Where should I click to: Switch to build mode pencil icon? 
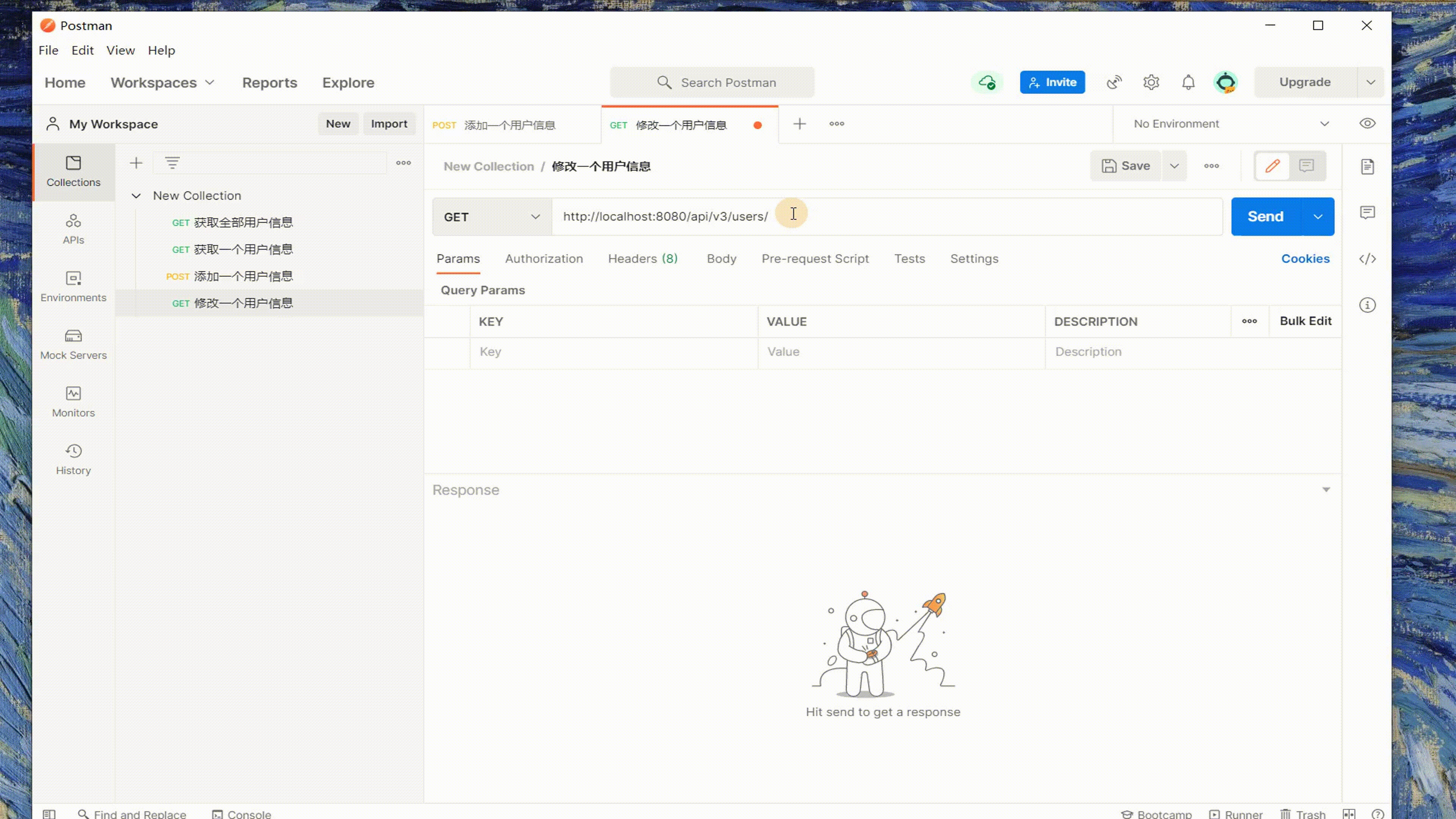1272,166
